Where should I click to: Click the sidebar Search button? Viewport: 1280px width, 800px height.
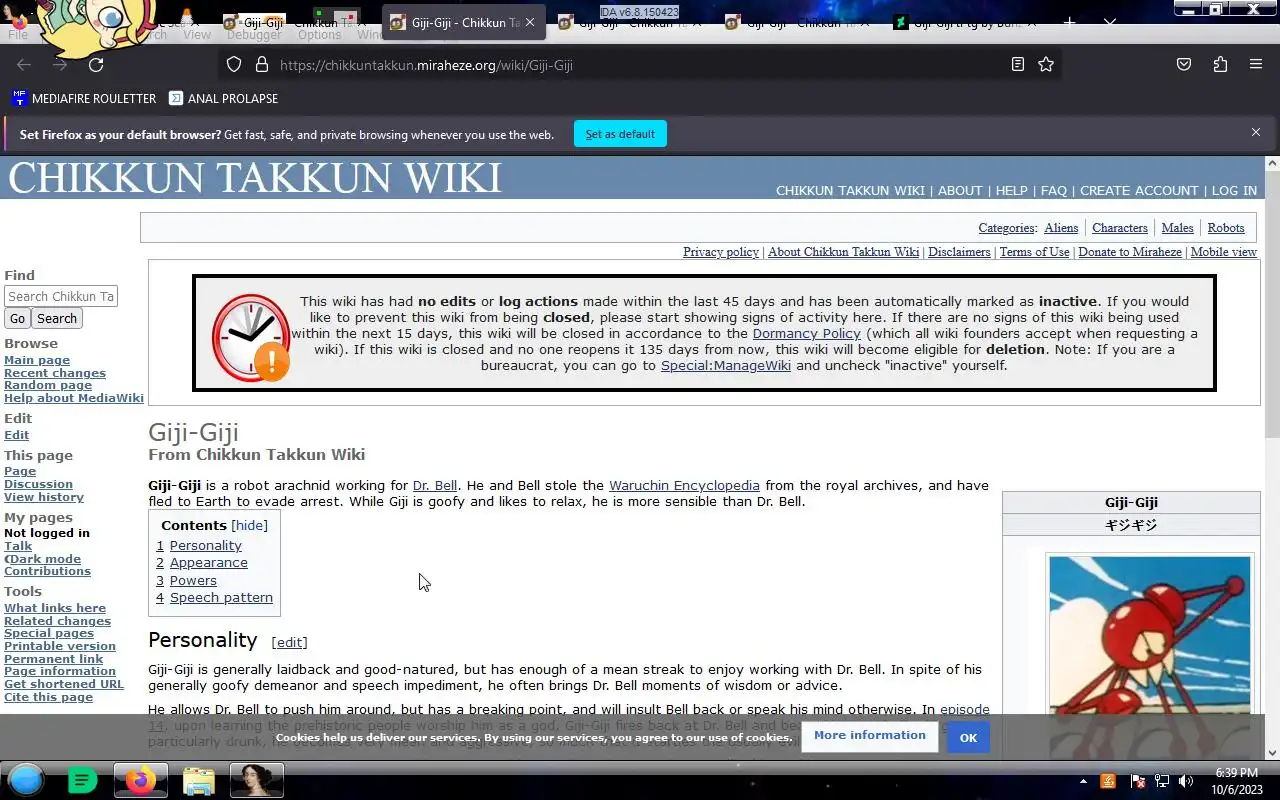tap(57, 318)
